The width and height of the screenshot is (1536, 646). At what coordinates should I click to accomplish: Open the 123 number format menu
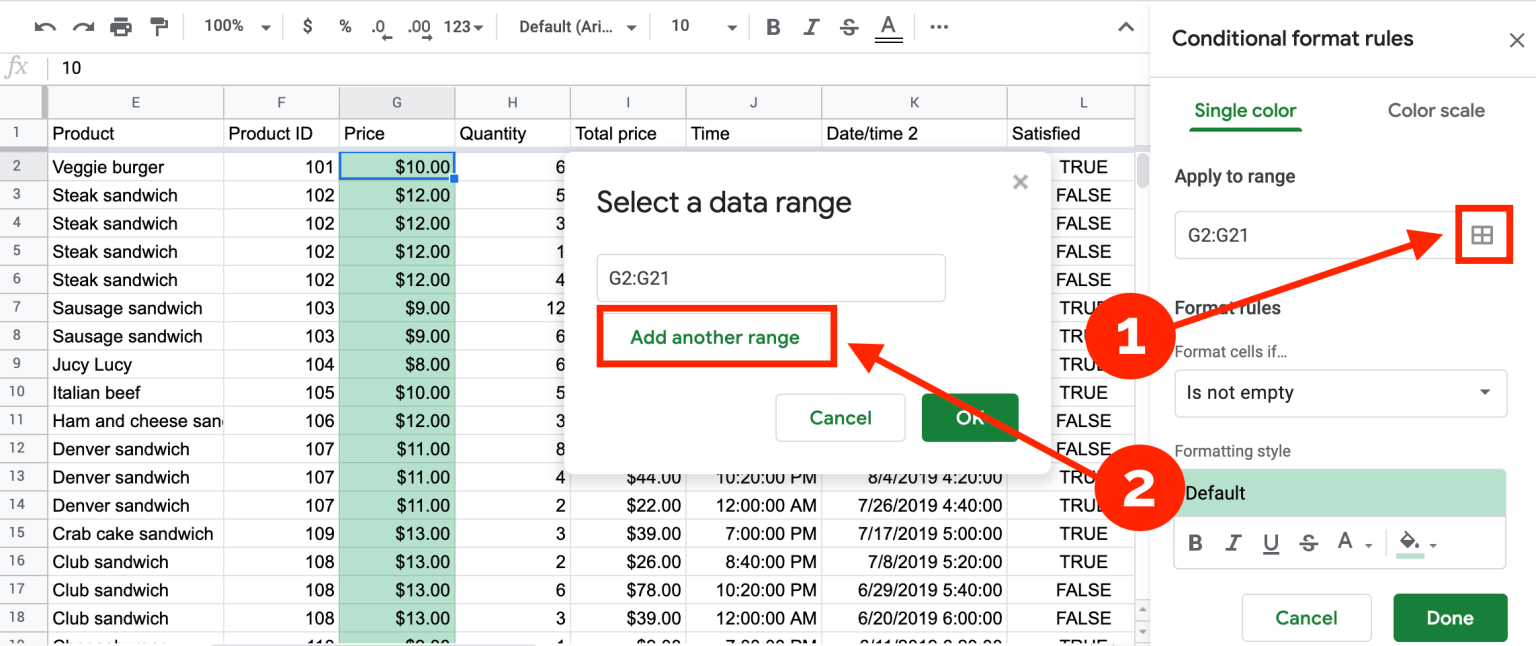coord(458,26)
